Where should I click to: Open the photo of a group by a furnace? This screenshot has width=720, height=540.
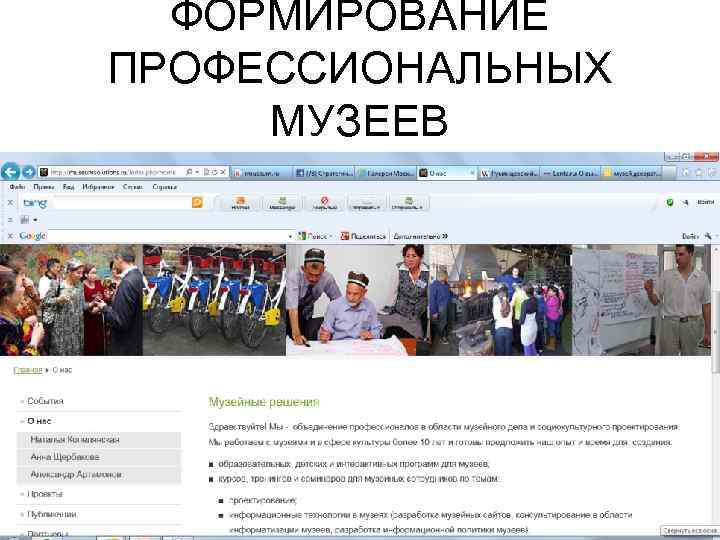tap(501, 300)
